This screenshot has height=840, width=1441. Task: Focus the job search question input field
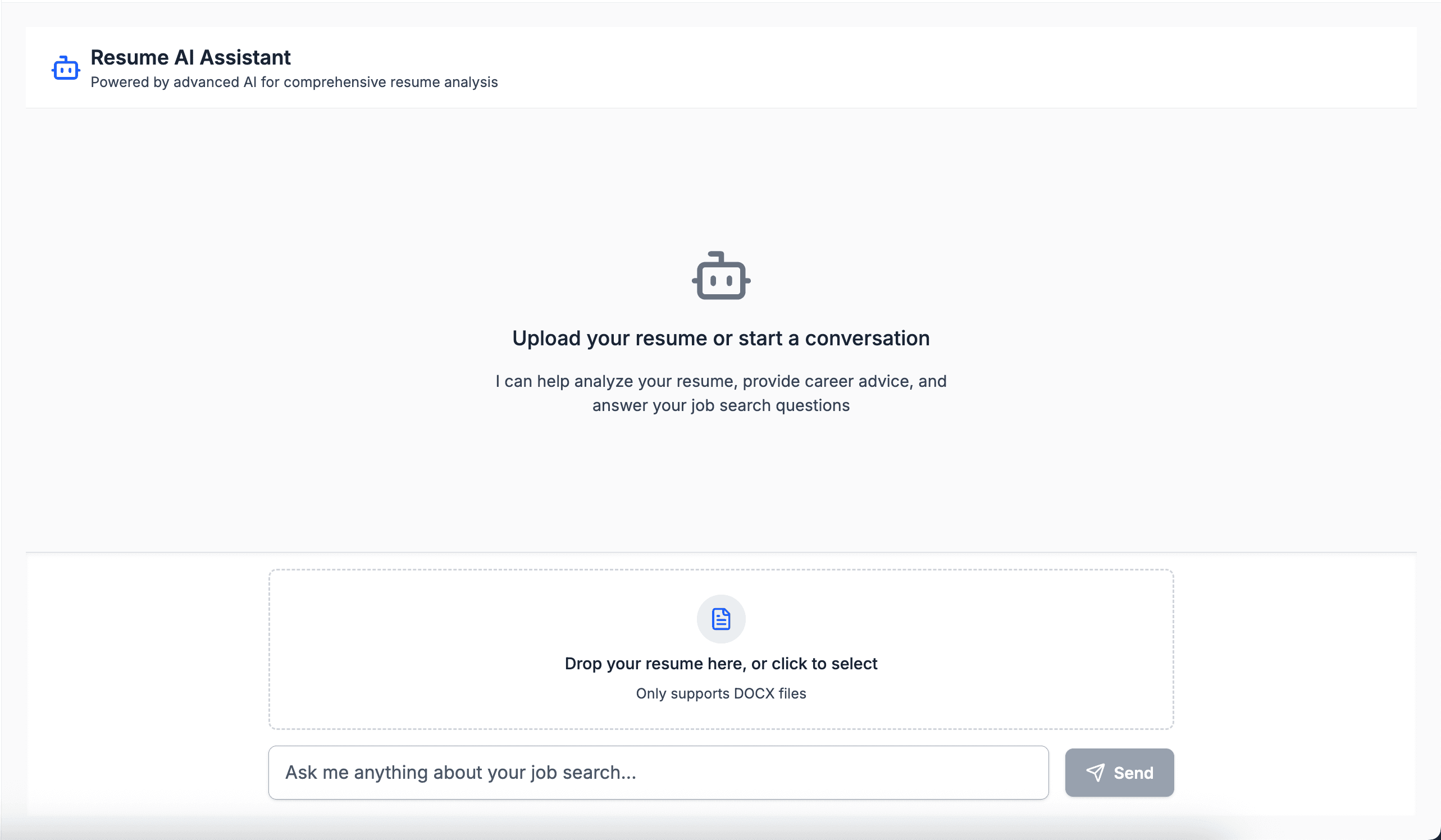[x=658, y=773]
